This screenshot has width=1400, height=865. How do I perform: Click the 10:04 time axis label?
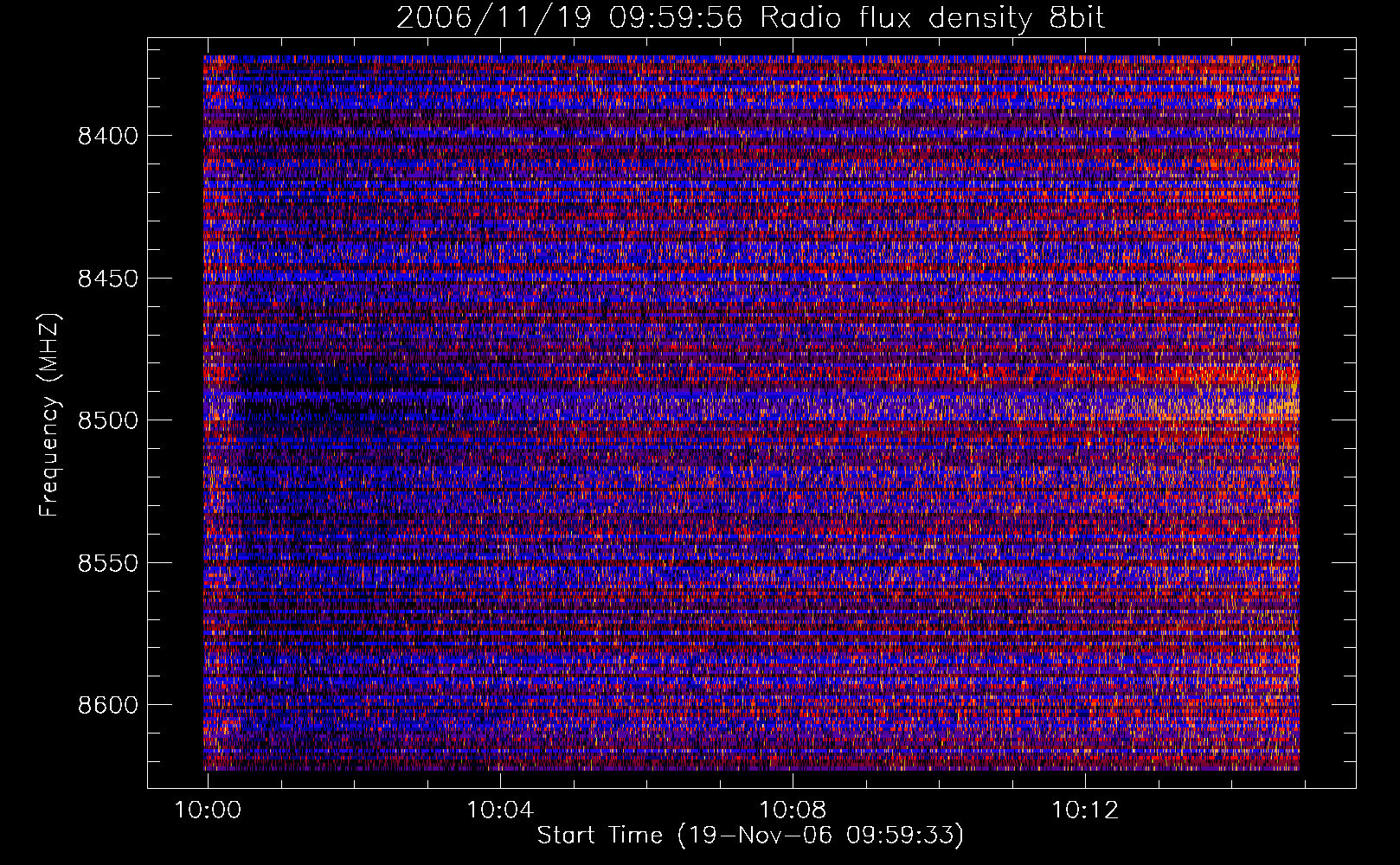(500, 811)
